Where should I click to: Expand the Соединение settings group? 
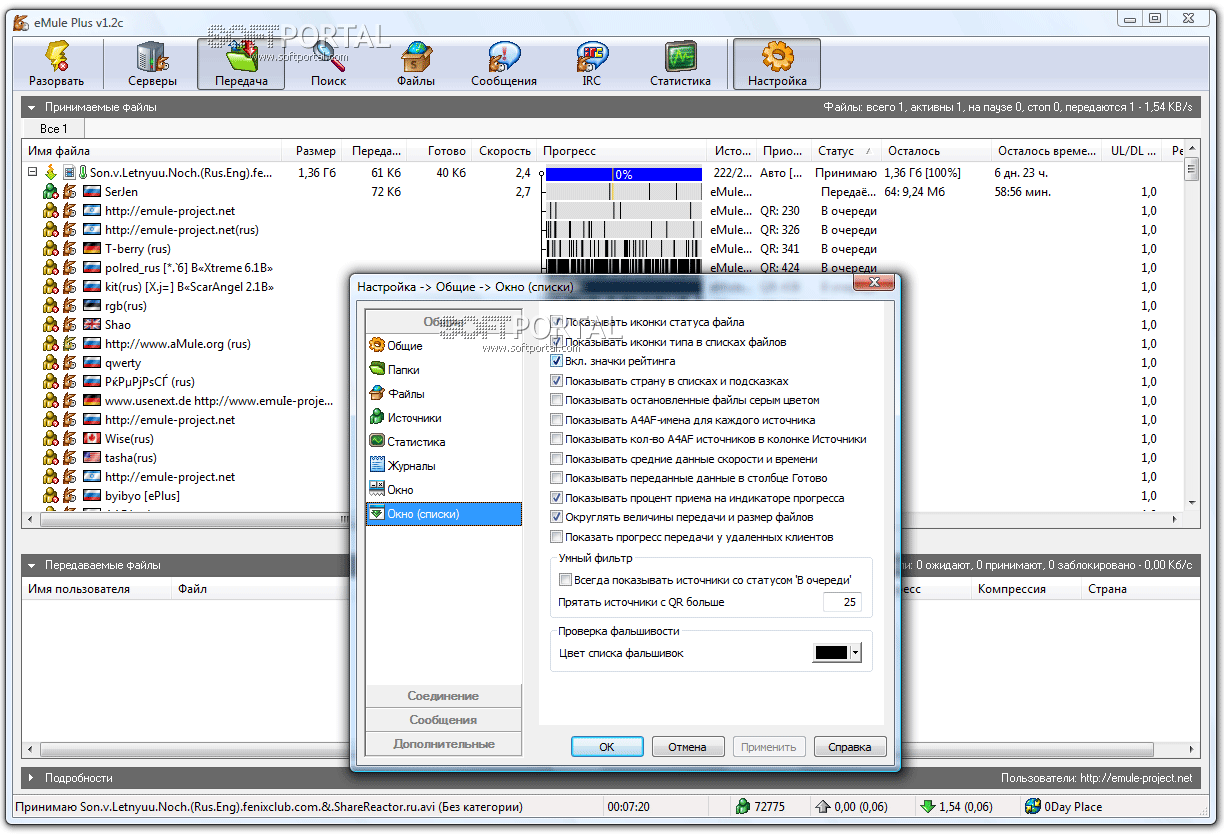(443, 696)
